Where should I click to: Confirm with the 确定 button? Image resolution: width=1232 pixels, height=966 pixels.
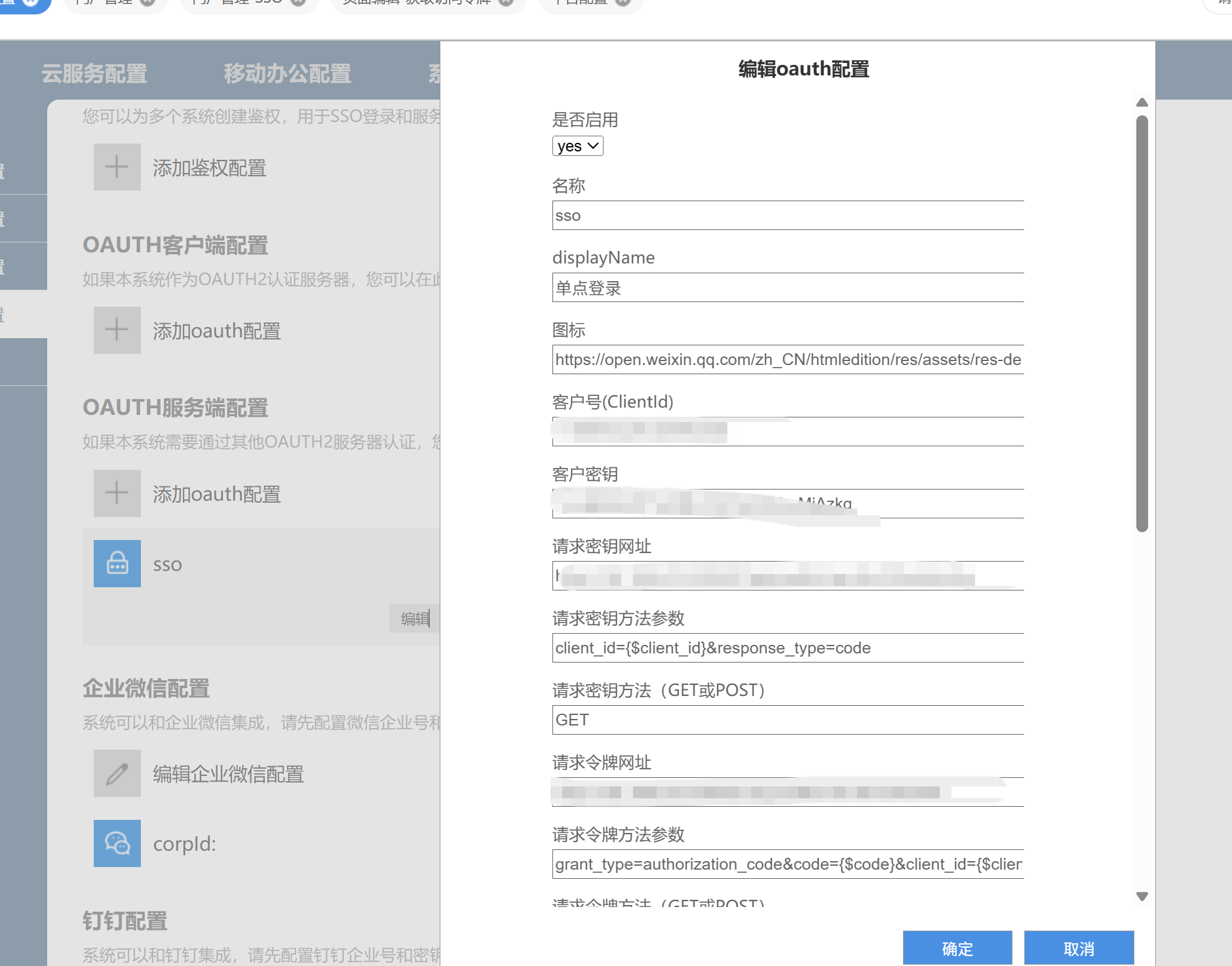pos(957,948)
